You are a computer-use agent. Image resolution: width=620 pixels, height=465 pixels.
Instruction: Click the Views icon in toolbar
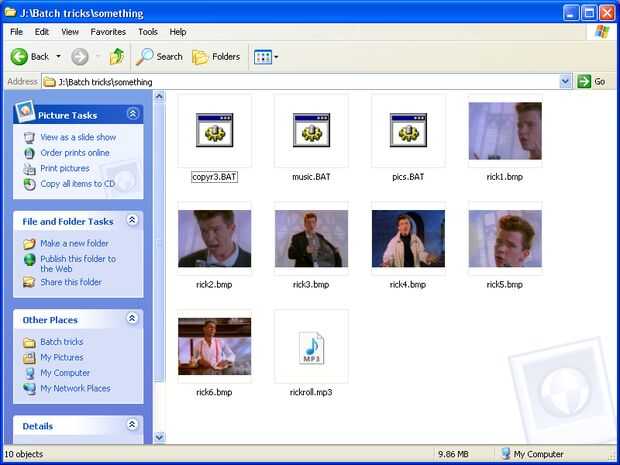pos(263,57)
